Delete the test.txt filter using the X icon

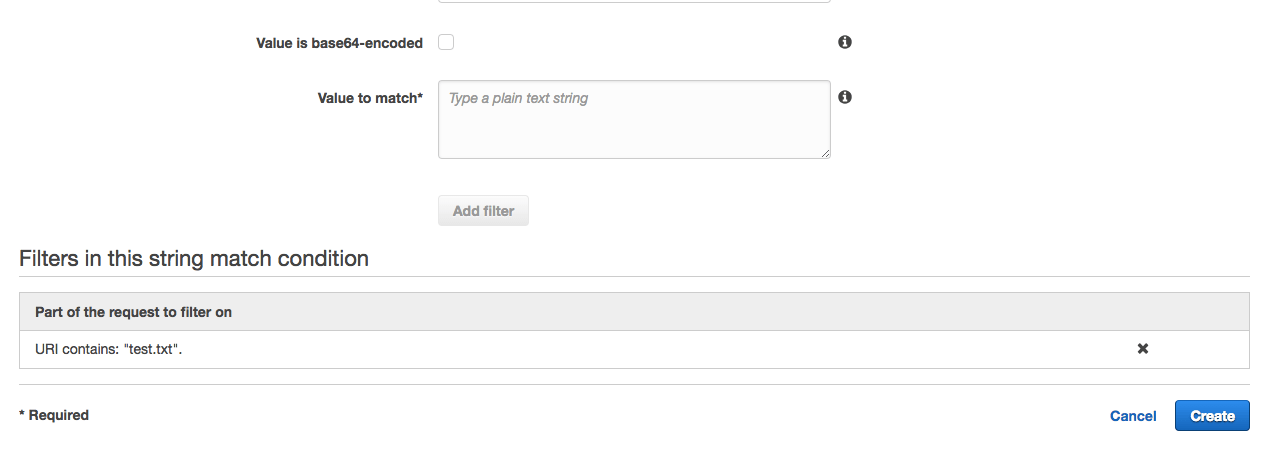(1143, 349)
